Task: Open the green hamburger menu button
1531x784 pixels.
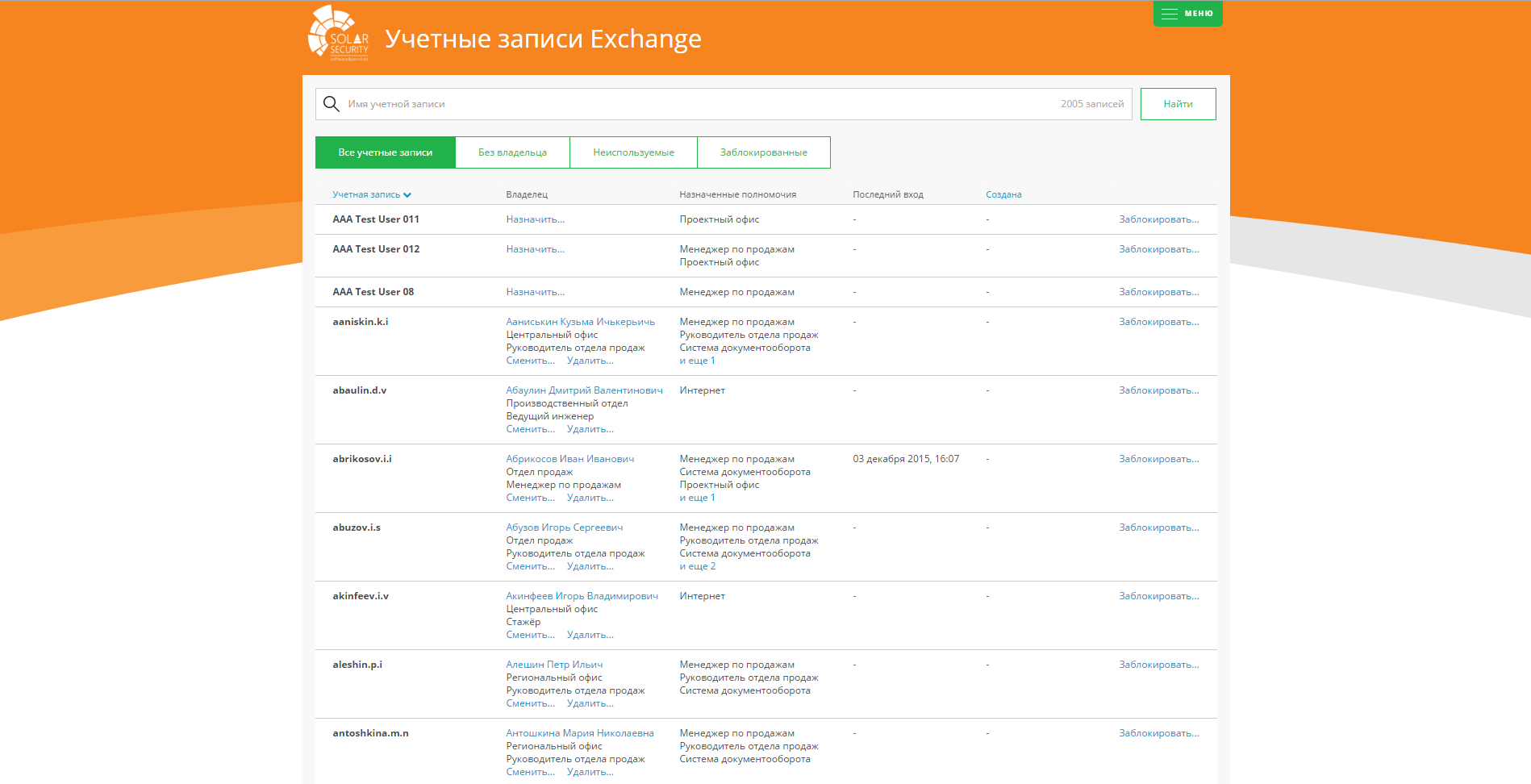Action: [x=1187, y=14]
